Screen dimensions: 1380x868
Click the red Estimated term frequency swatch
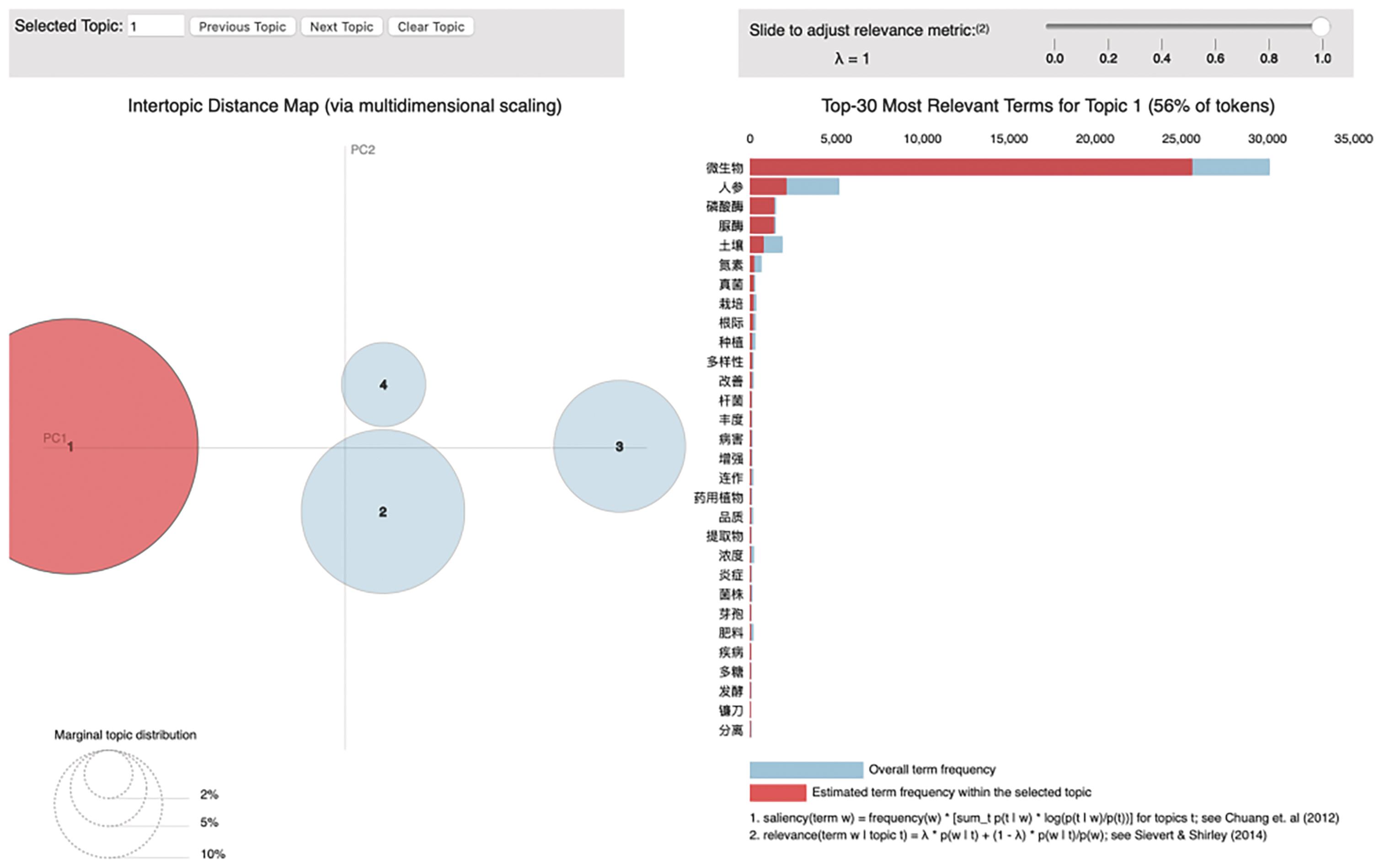(778, 793)
